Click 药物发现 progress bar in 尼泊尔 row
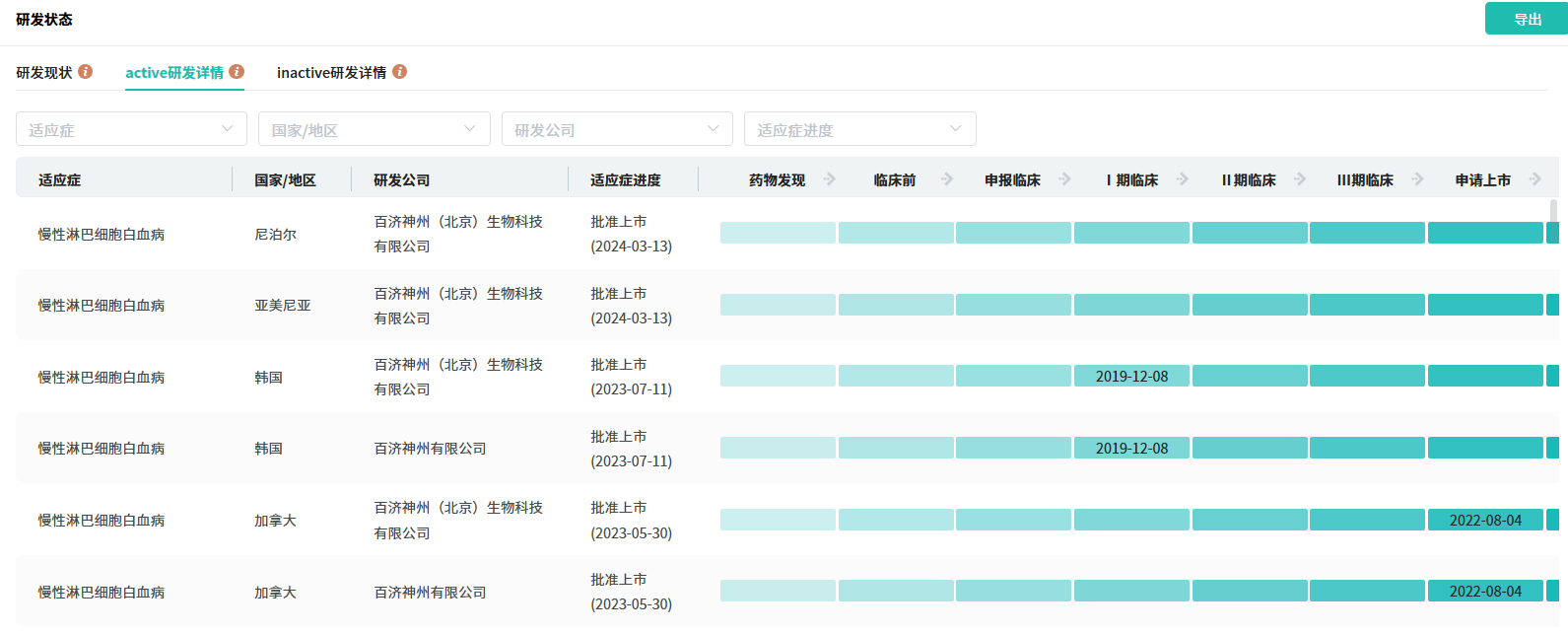 click(778, 234)
